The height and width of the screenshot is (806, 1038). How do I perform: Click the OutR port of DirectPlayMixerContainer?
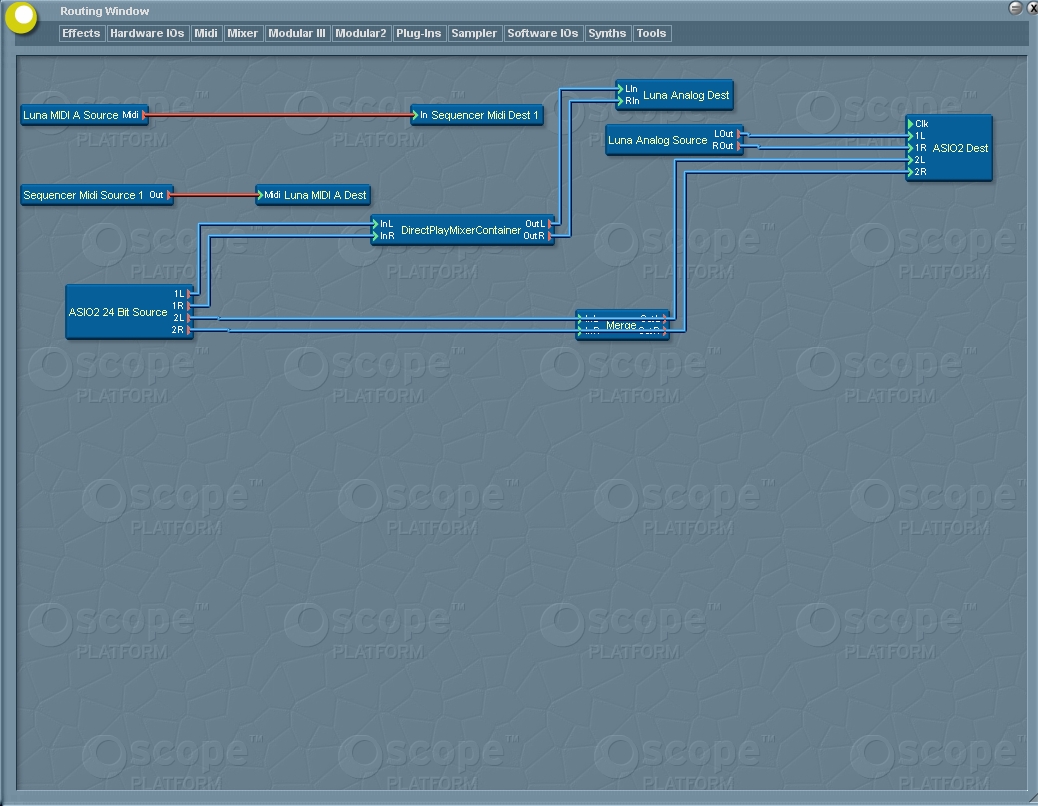coord(550,236)
